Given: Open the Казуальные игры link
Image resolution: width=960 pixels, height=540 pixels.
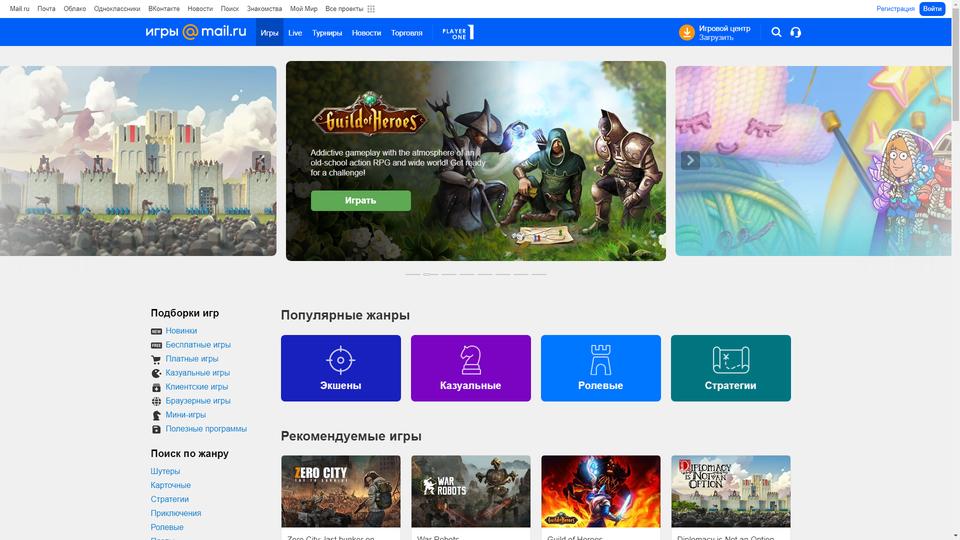Looking at the screenshot, I should point(198,373).
